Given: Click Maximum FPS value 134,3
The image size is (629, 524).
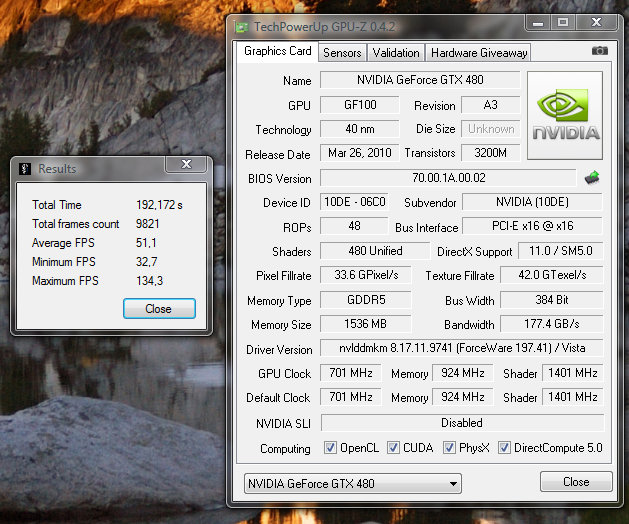Looking at the screenshot, I should (150, 280).
